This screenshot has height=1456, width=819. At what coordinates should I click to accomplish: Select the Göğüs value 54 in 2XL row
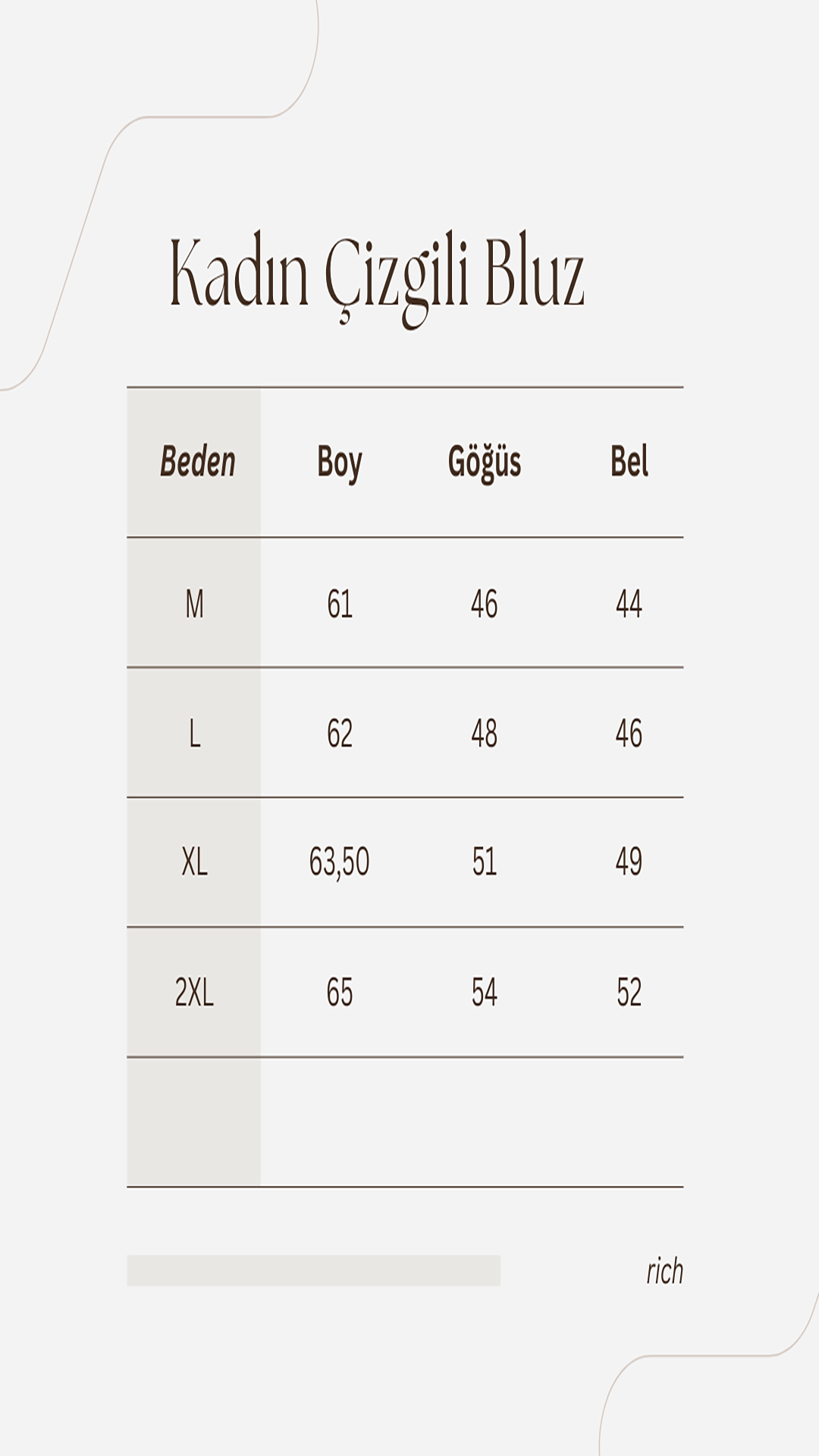(485, 992)
